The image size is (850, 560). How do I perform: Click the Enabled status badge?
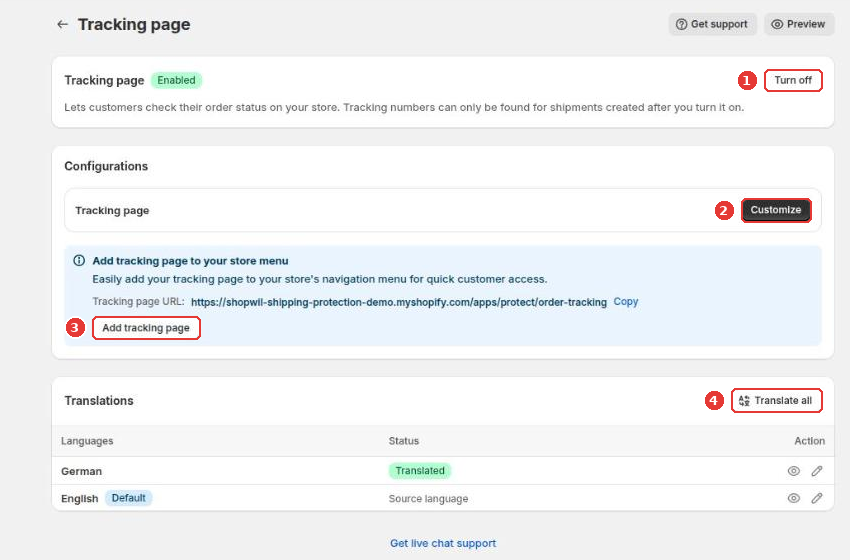[176, 80]
